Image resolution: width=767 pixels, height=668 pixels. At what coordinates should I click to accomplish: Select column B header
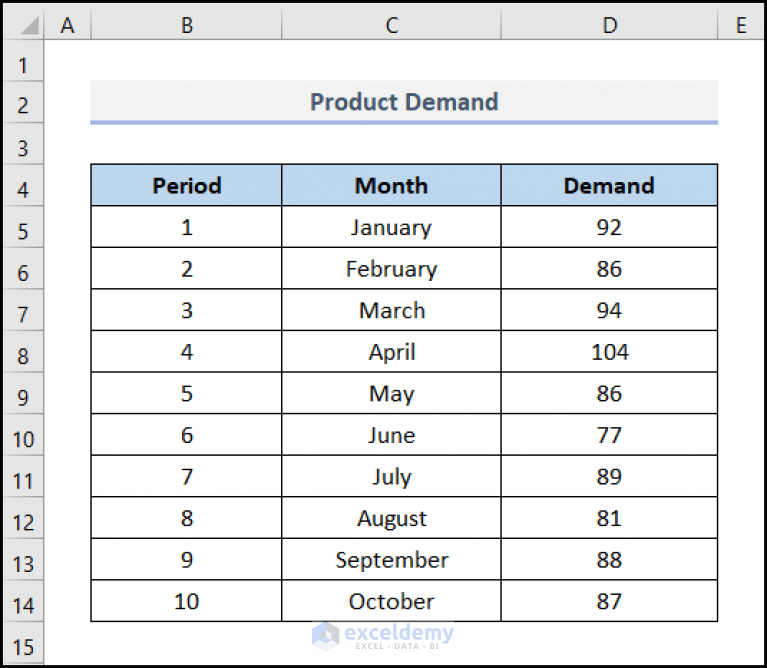point(186,25)
